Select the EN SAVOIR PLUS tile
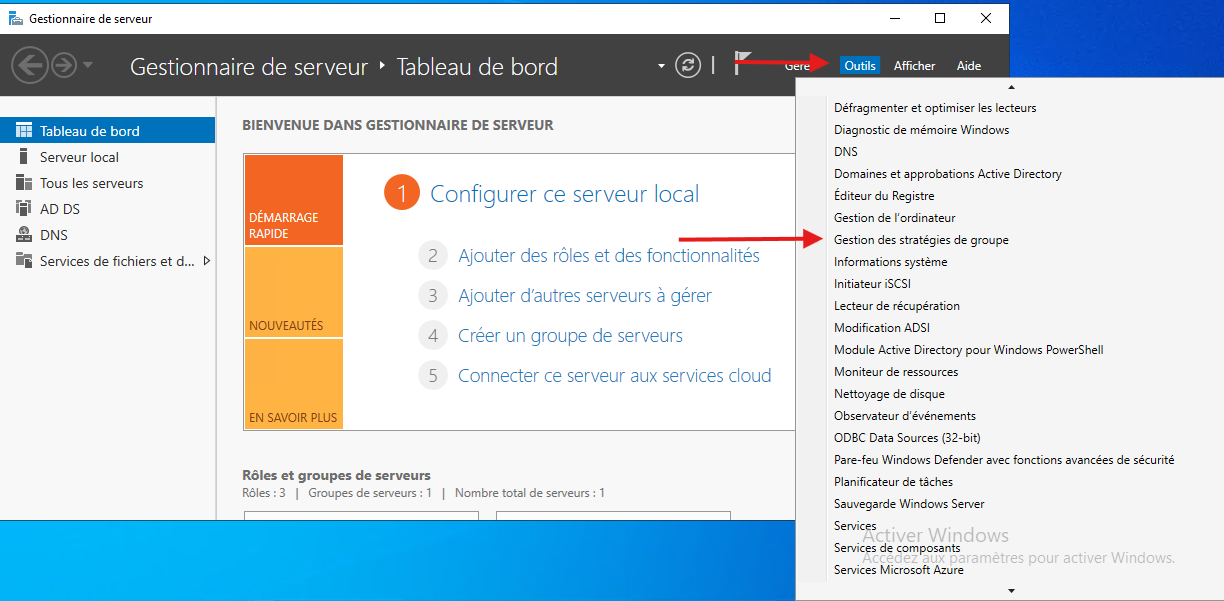1224x601 pixels. click(x=293, y=384)
